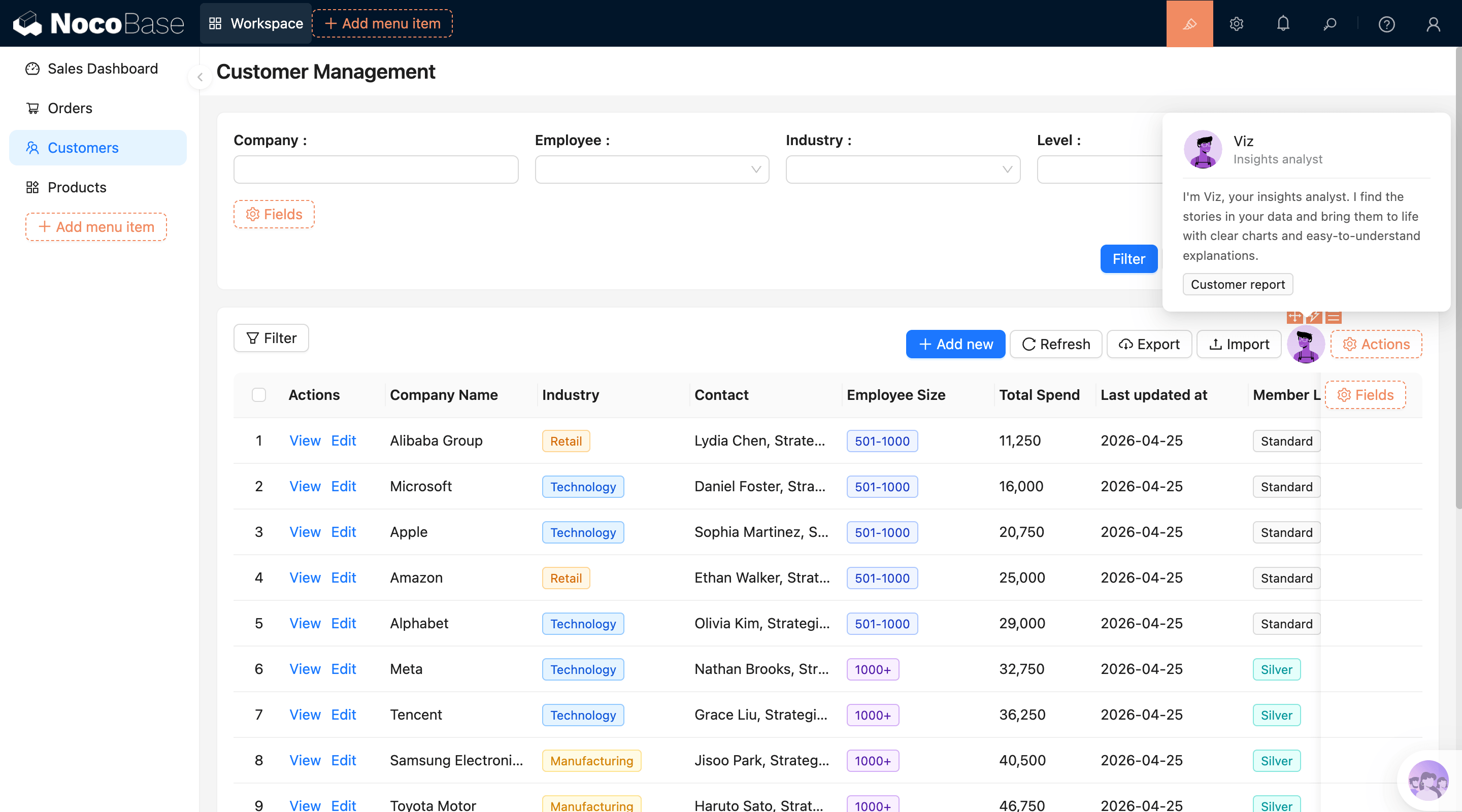Click the Export button
Viewport: 1462px width, 812px height.
pos(1149,344)
